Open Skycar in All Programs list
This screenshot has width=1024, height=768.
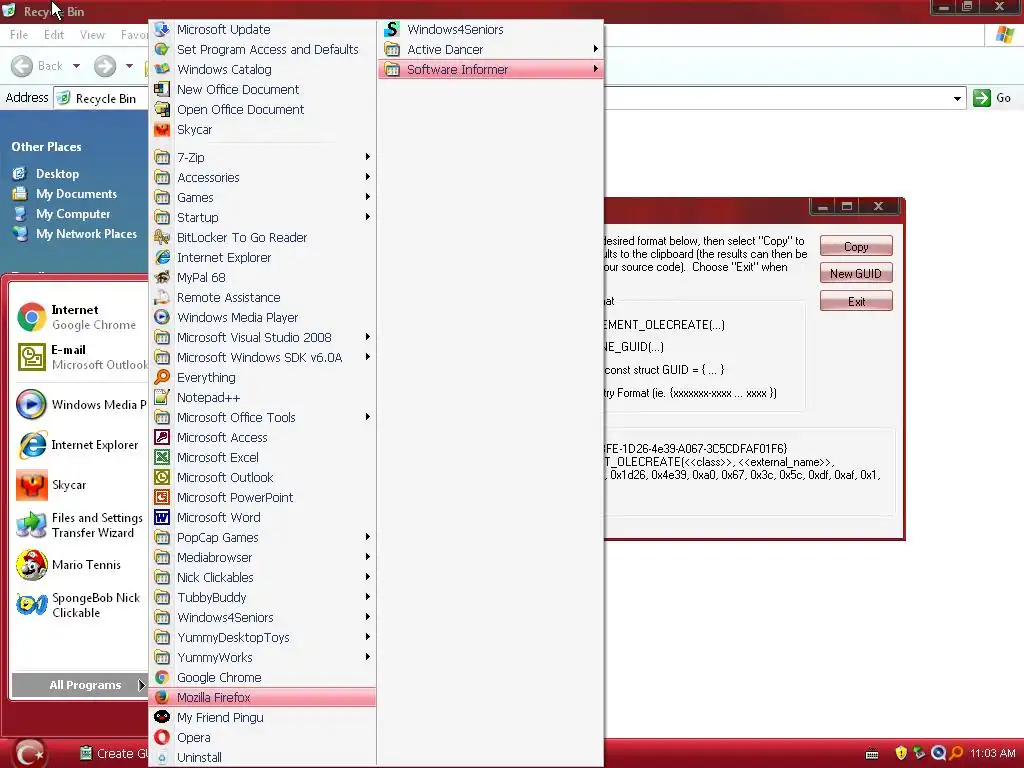coord(261,129)
